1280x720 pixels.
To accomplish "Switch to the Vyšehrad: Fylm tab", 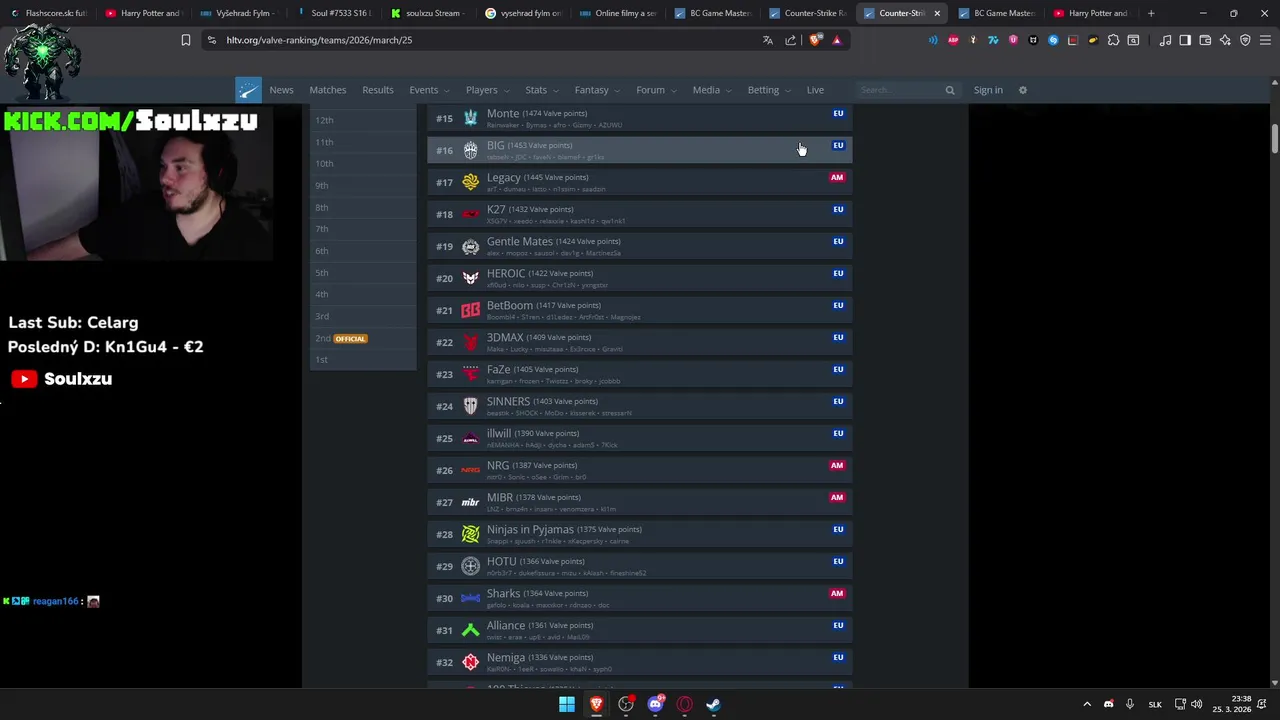I will (237, 13).
